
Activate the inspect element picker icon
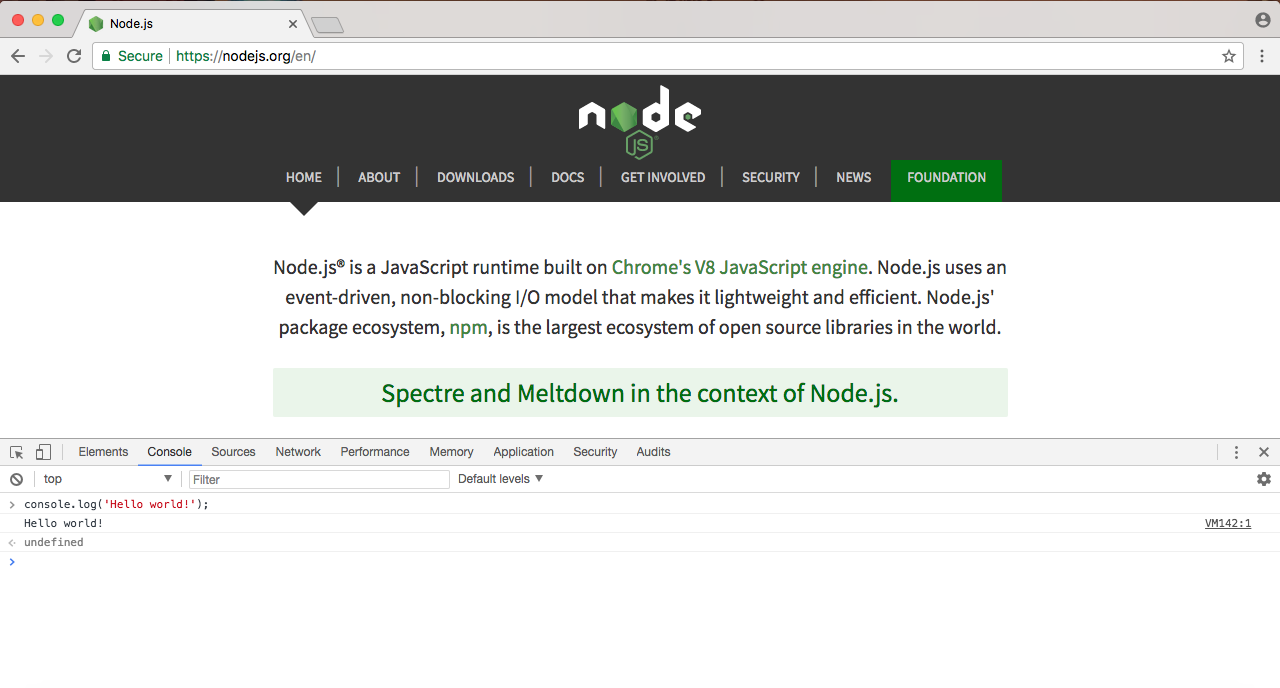(x=17, y=452)
